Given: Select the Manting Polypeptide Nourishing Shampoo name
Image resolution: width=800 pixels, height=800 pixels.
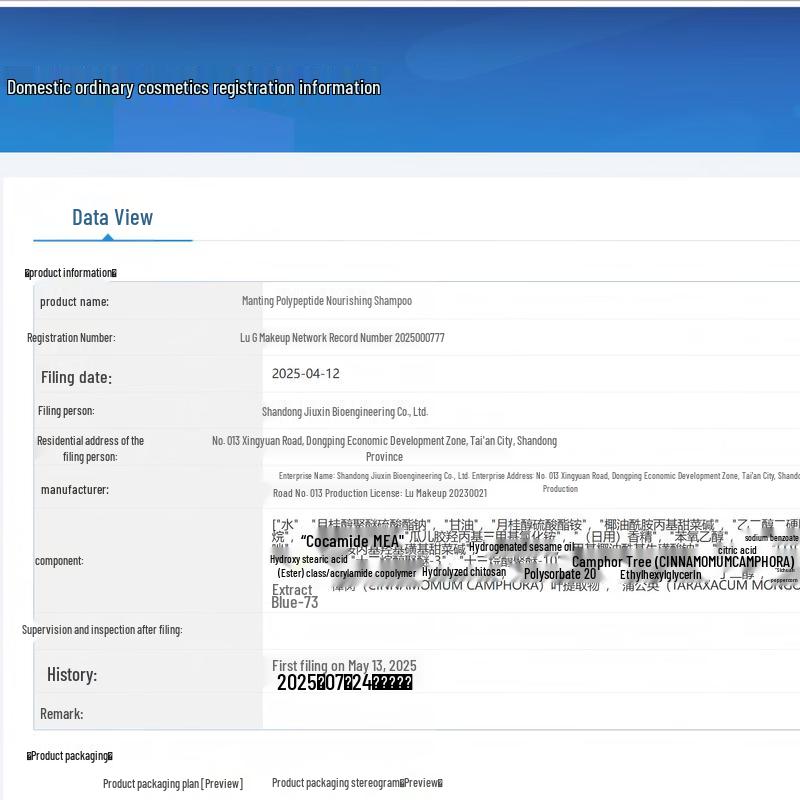Looking at the screenshot, I should coord(326,301).
